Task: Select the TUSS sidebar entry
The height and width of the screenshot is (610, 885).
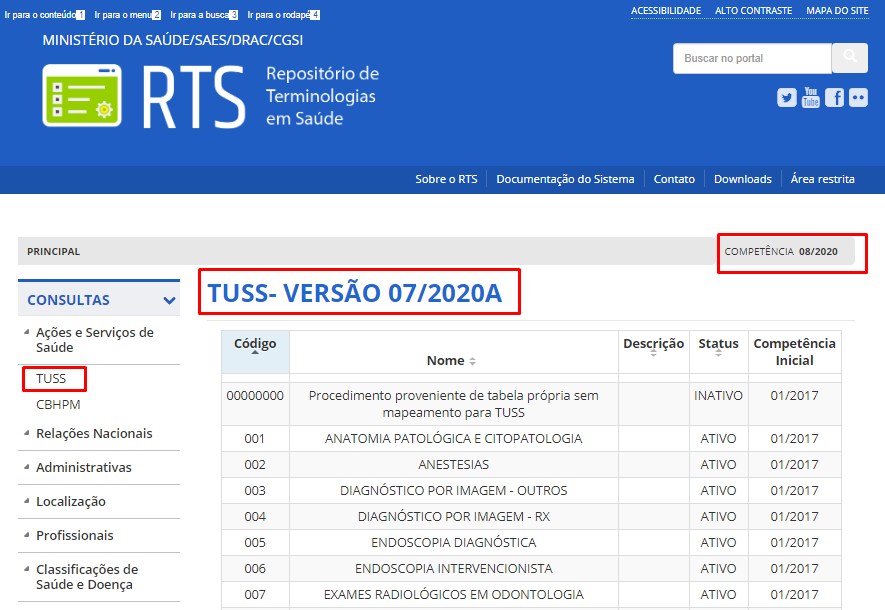Action: coord(54,379)
